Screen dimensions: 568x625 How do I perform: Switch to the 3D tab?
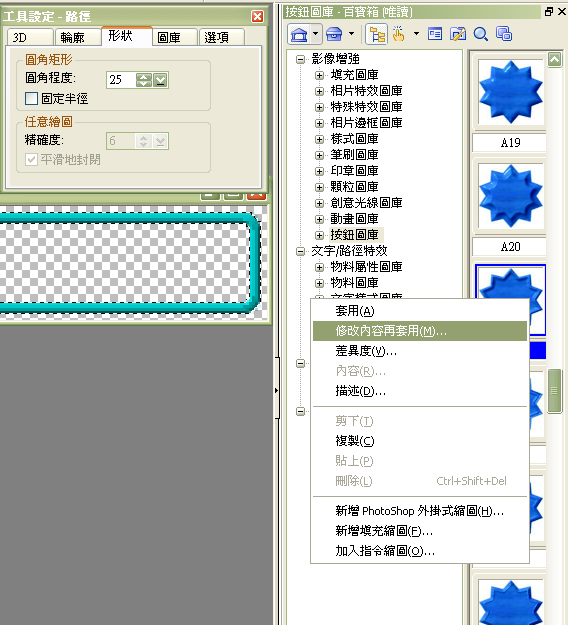click(30, 37)
